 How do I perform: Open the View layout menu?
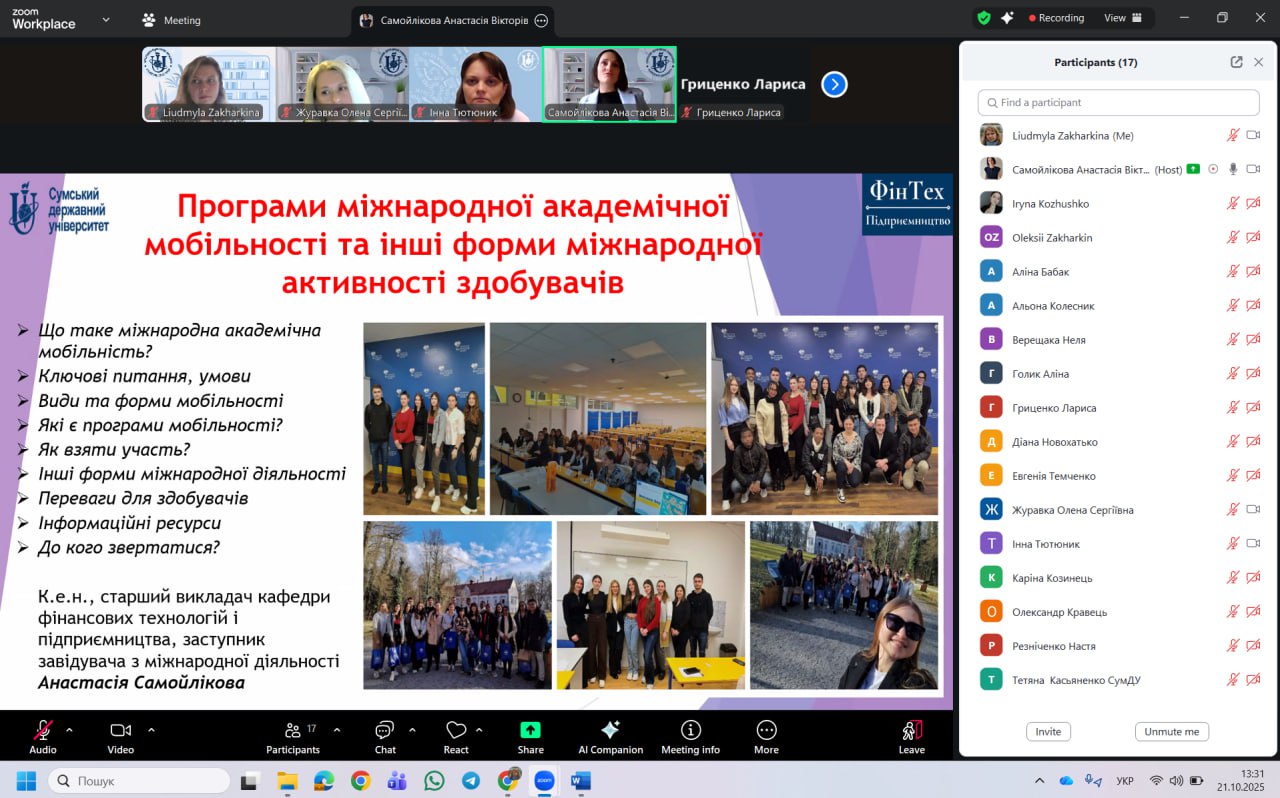coord(1122,18)
